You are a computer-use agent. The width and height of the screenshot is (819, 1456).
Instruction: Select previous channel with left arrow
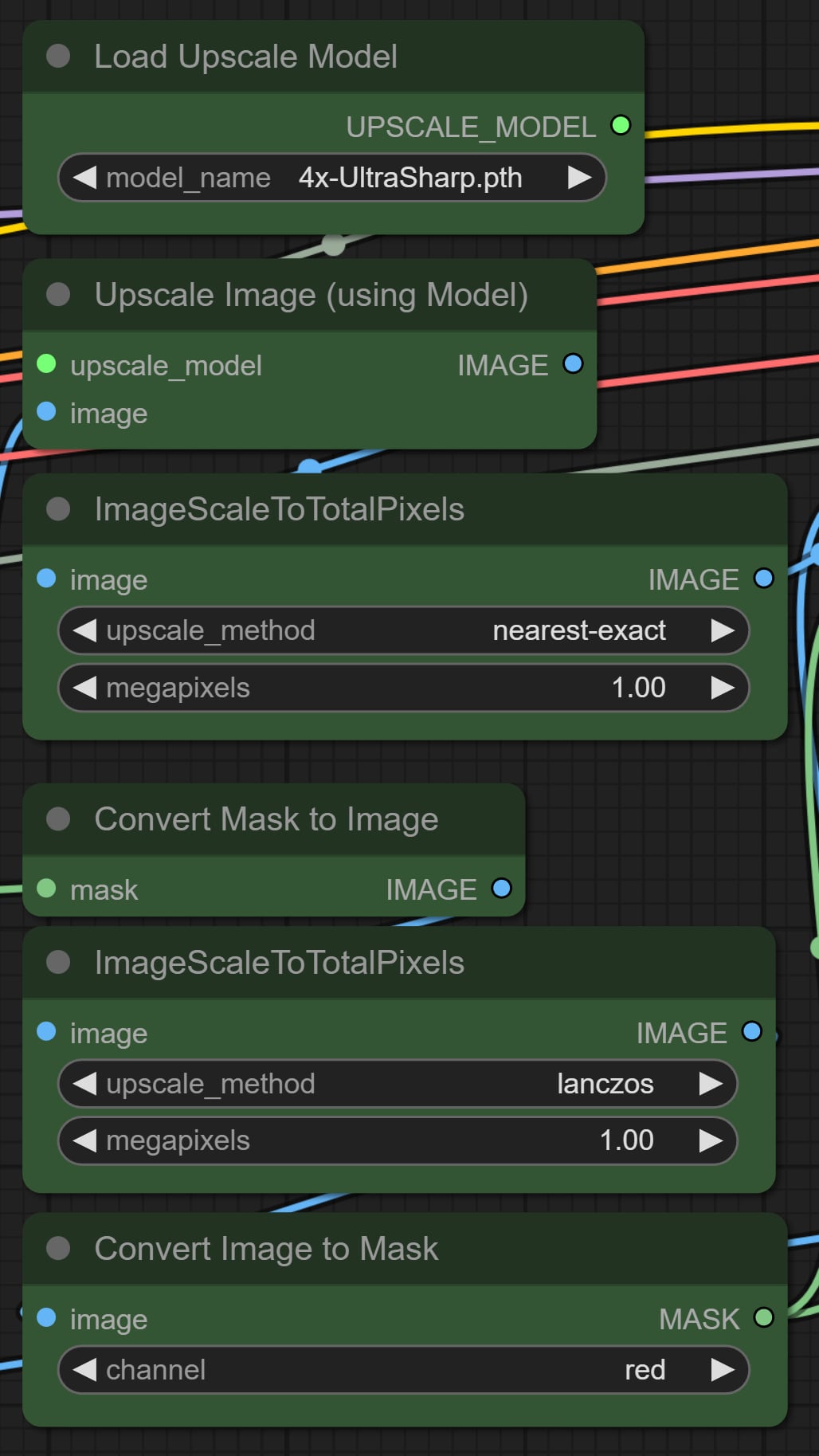84,1370
